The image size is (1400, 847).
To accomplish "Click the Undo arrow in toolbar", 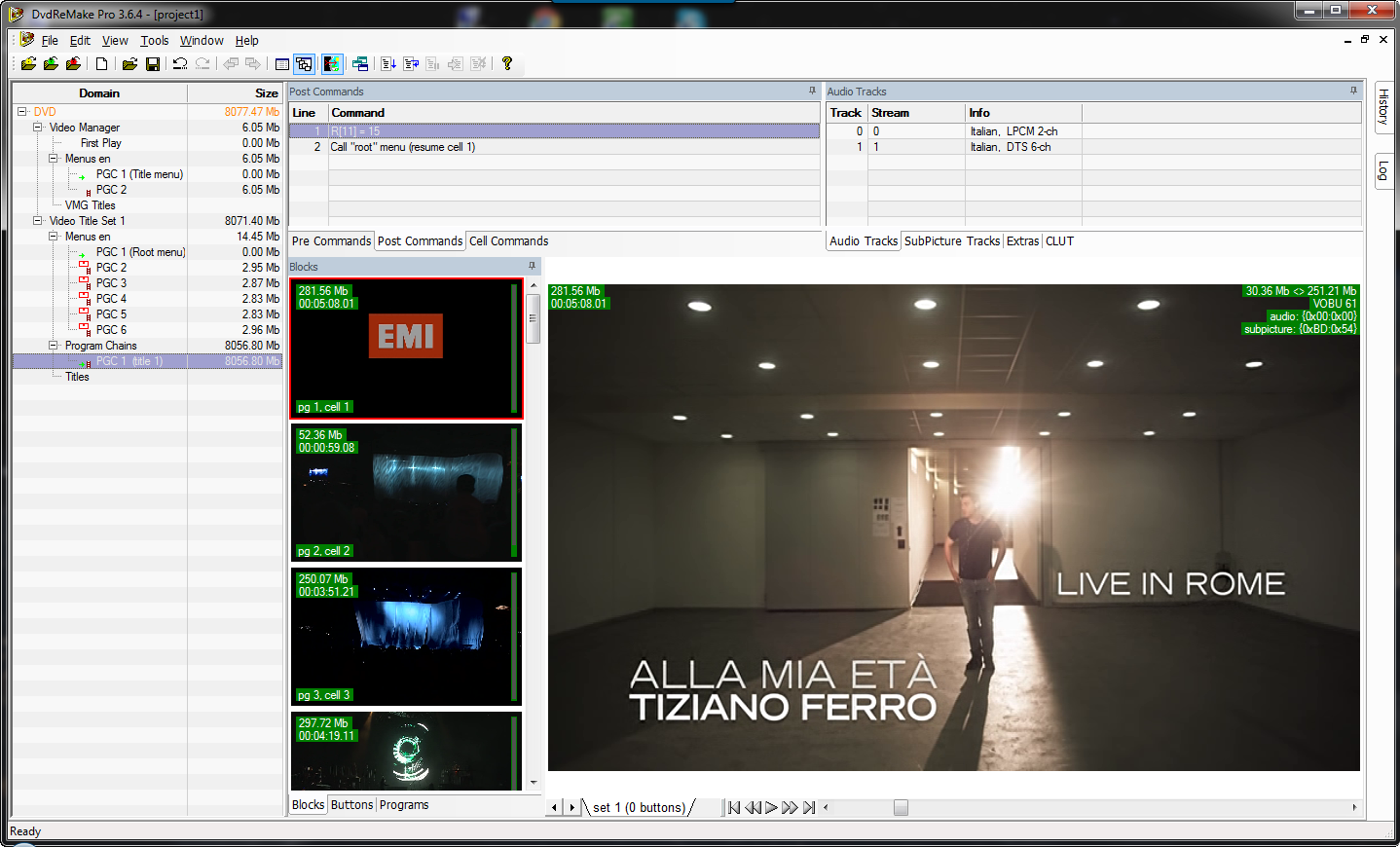I will tap(180, 64).
